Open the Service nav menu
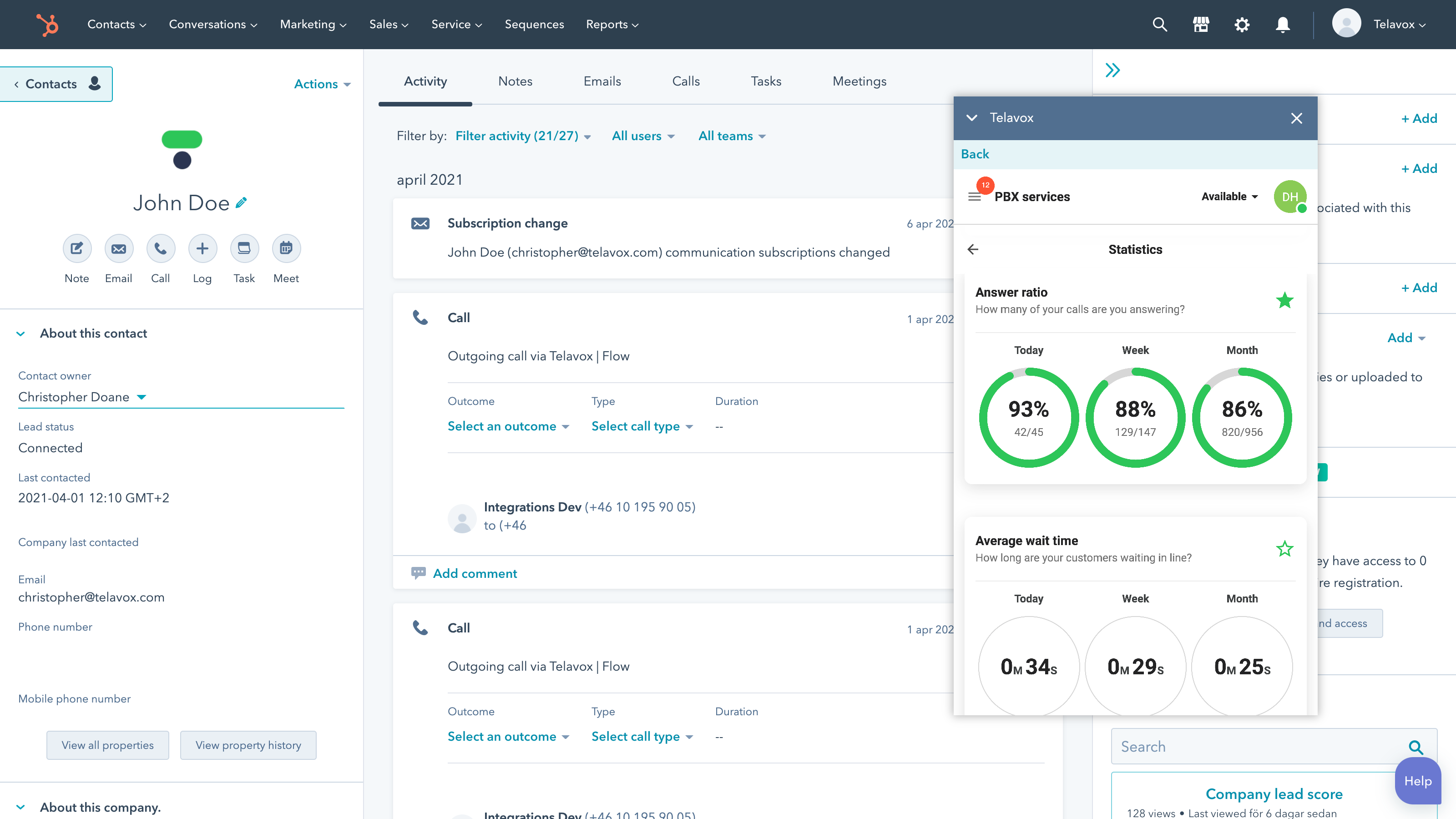1456x819 pixels. pyautogui.click(x=457, y=24)
